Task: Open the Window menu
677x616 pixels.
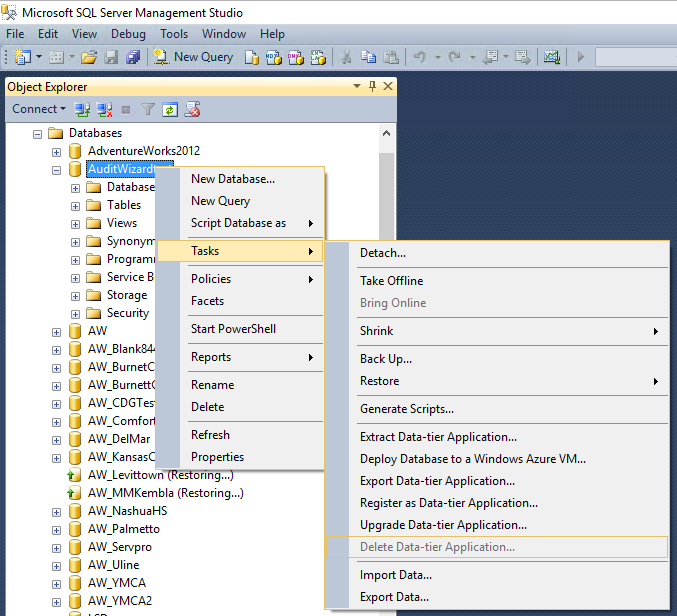Action: point(224,34)
